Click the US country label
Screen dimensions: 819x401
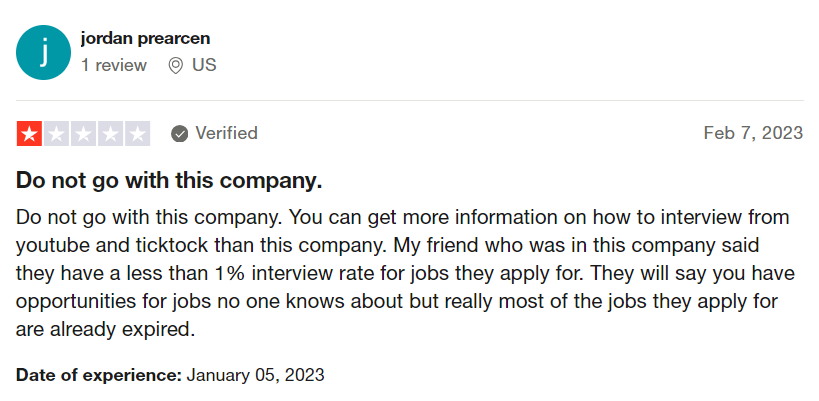pyautogui.click(x=204, y=65)
